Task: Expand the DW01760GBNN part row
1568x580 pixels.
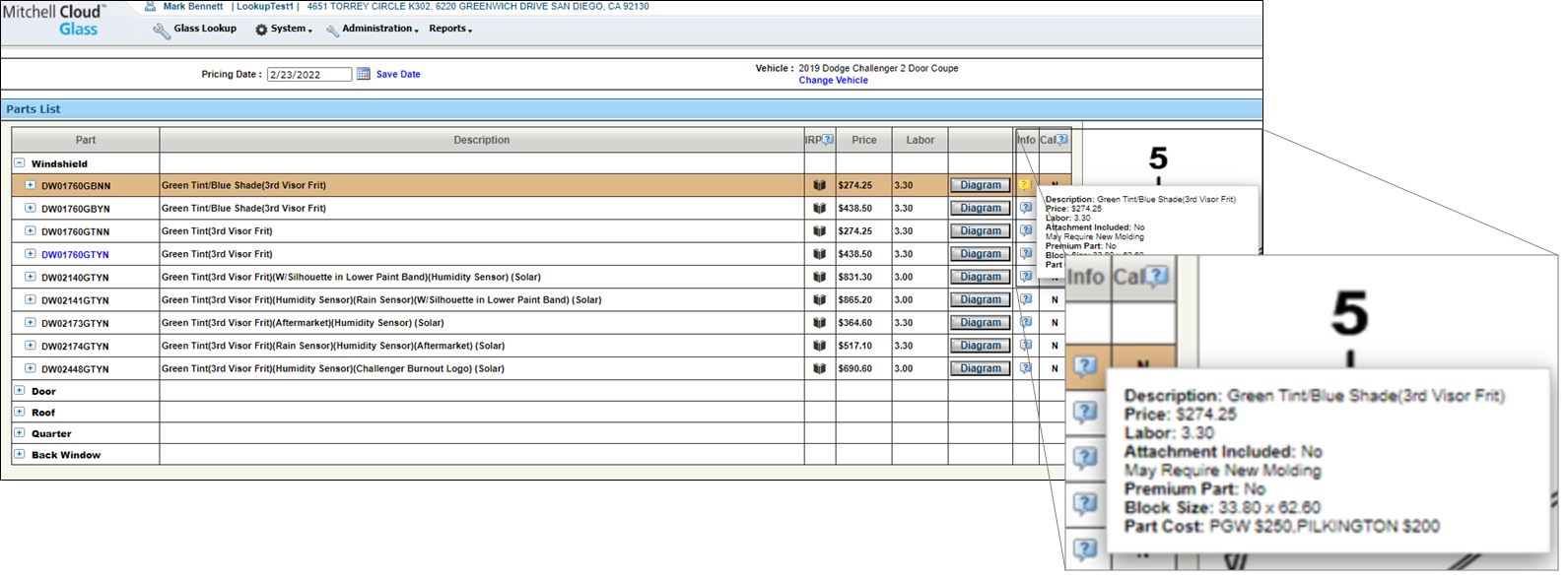Action: pyautogui.click(x=30, y=185)
